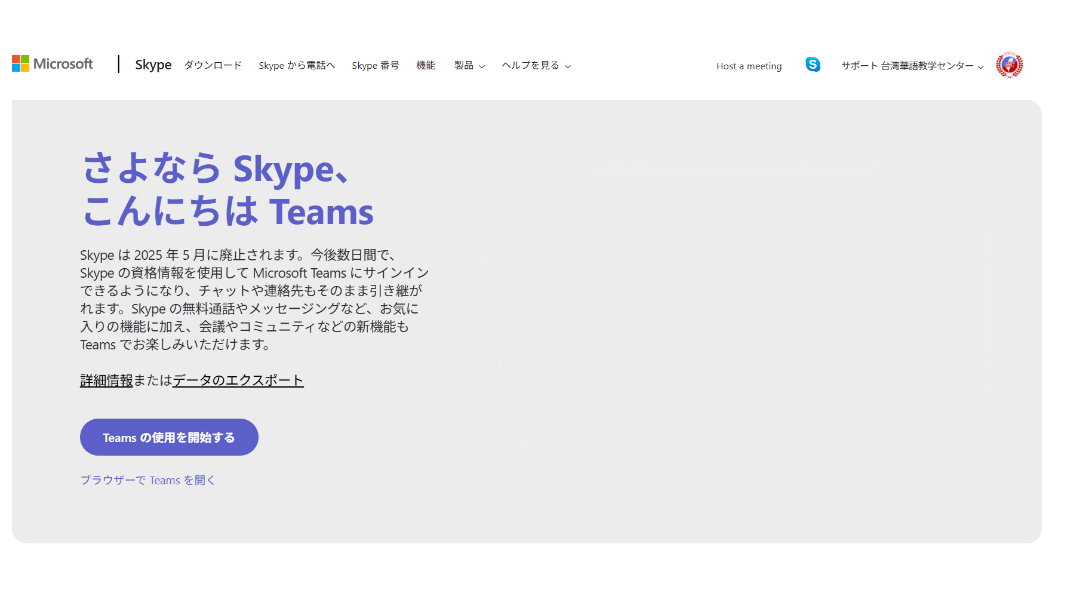Click the 機能 navigation item

(x=425, y=66)
